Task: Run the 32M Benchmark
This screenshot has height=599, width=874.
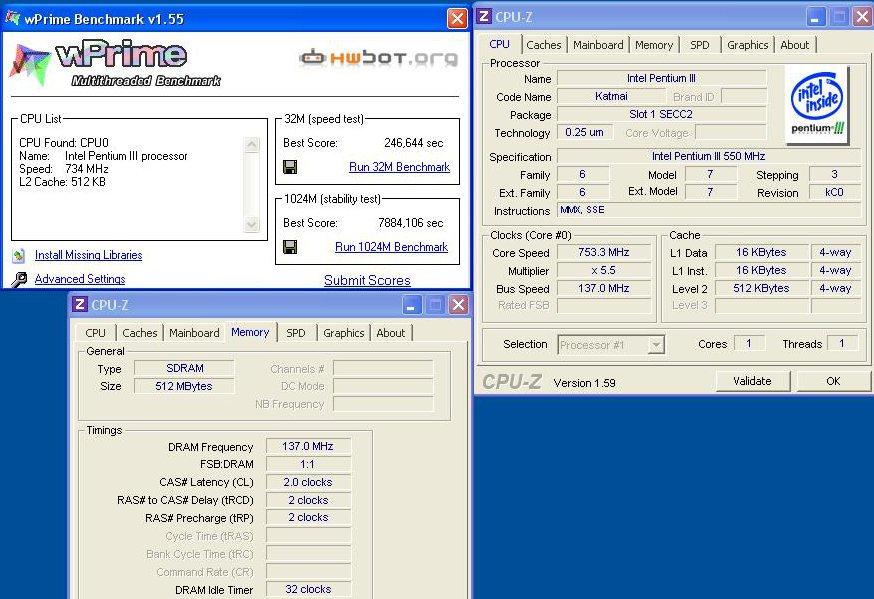Action: tap(399, 167)
